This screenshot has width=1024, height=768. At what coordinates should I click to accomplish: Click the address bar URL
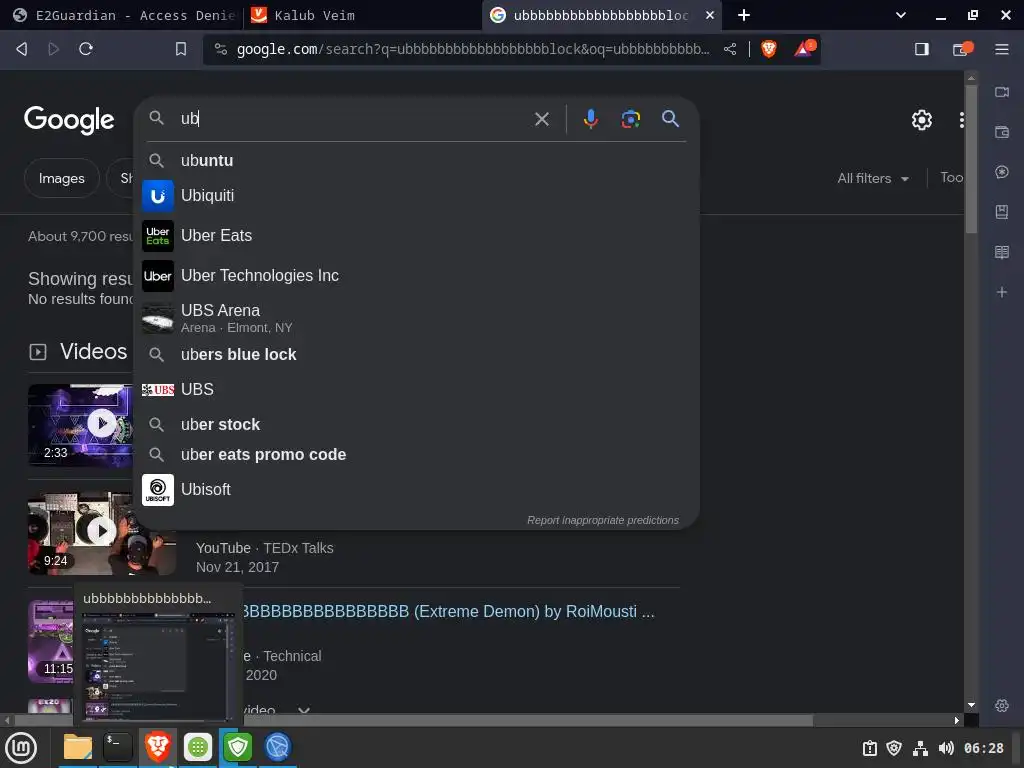coord(473,49)
